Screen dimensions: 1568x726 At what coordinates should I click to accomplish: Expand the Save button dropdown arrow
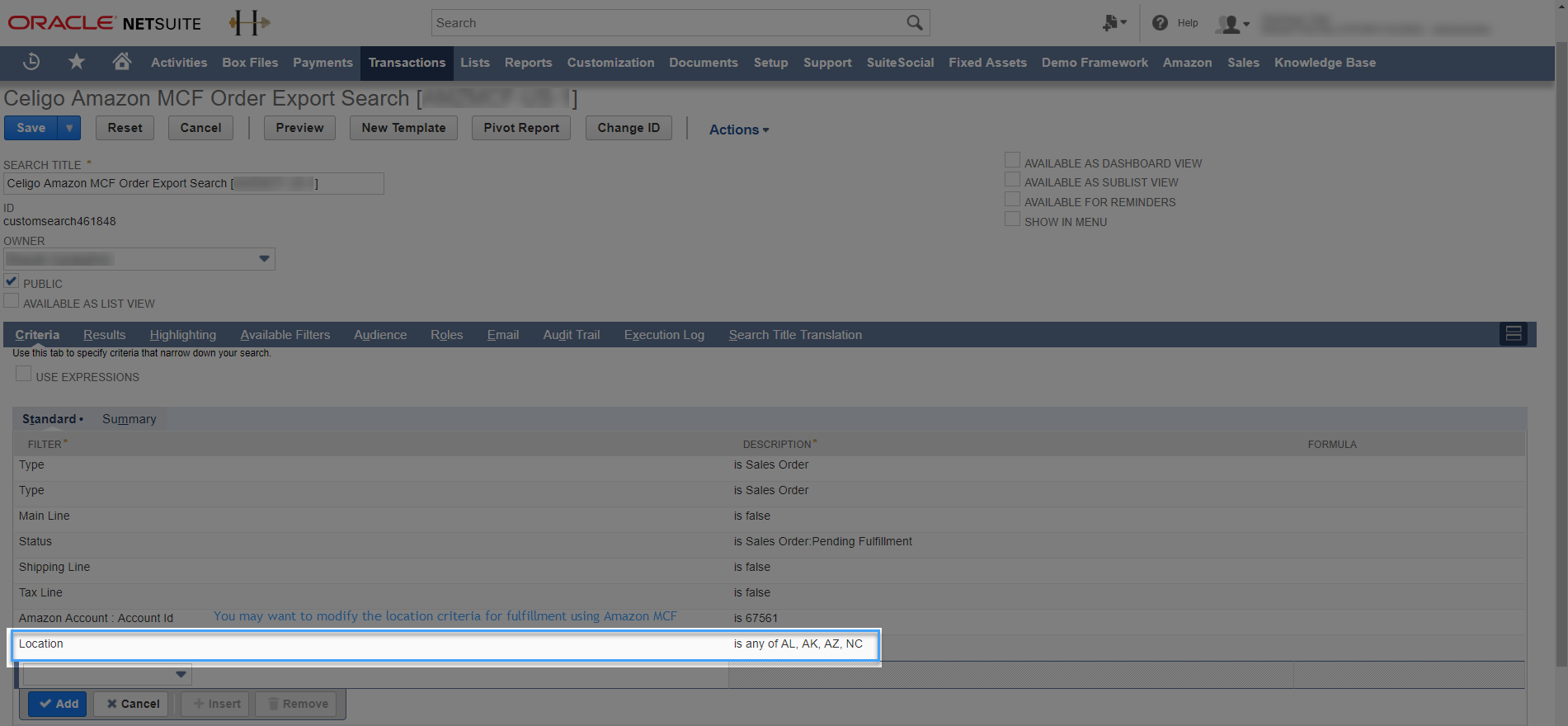click(69, 128)
